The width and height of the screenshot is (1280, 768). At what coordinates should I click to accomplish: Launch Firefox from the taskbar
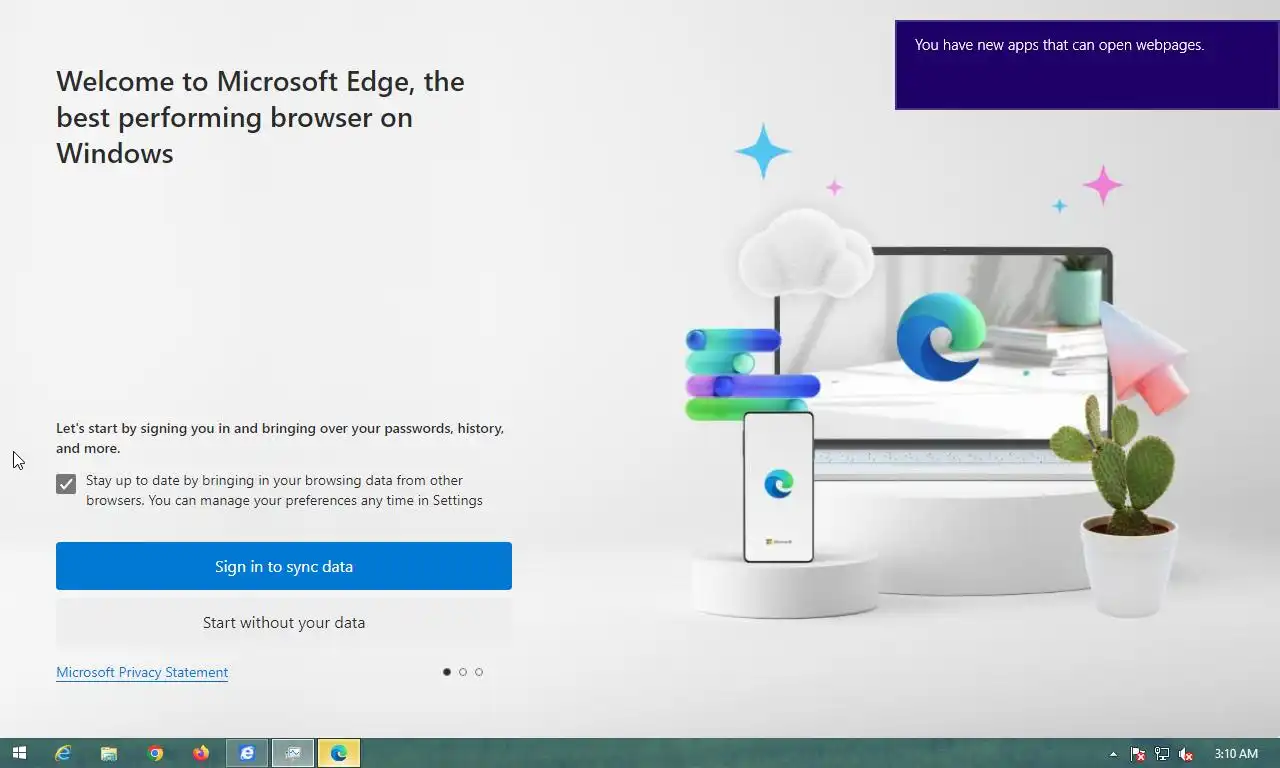(x=201, y=753)
